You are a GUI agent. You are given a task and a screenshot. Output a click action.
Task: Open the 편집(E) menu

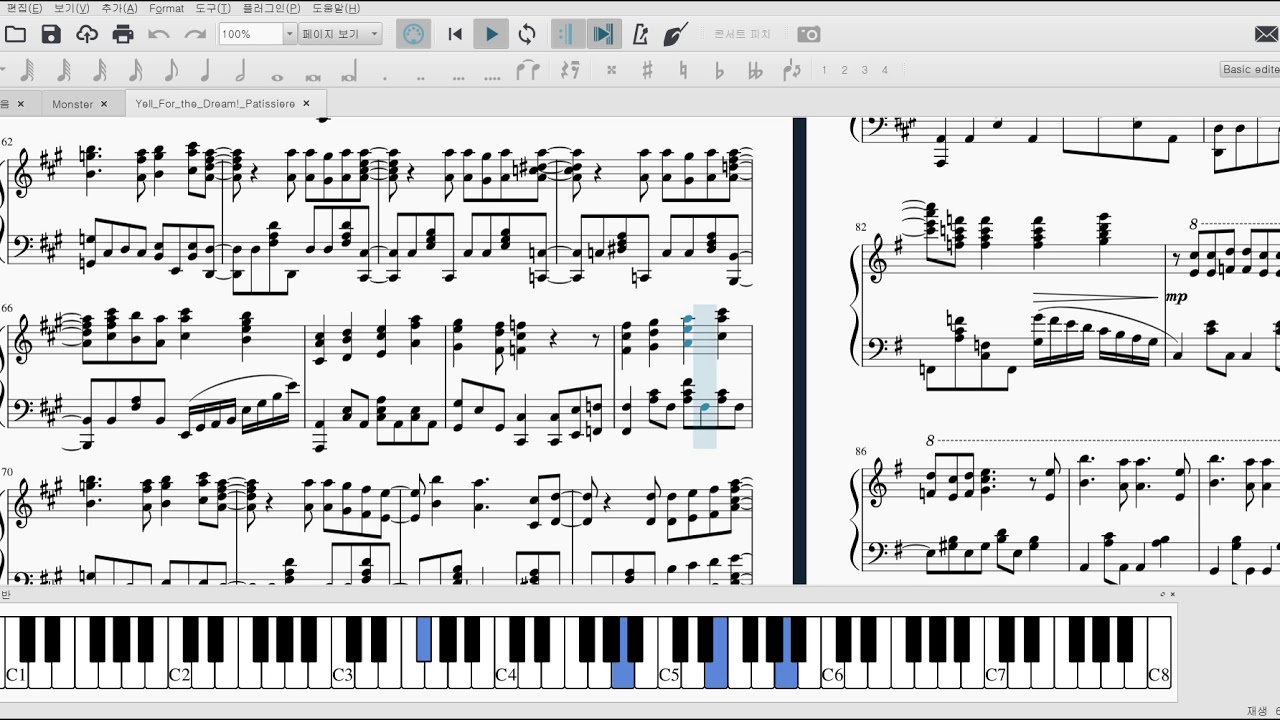coord(24,8)
